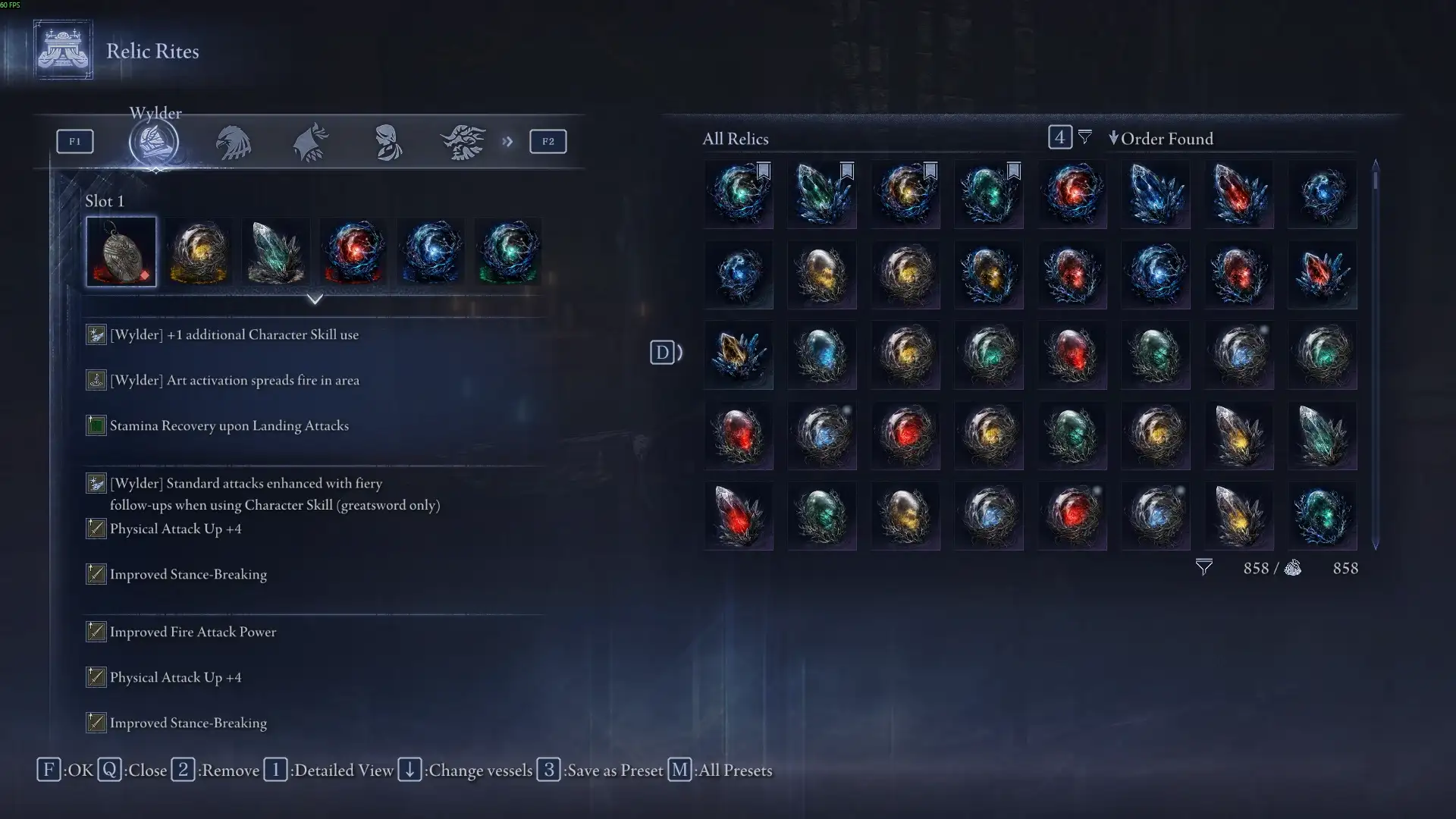Select the blue crystal relic in top row

click(1156, 194)
